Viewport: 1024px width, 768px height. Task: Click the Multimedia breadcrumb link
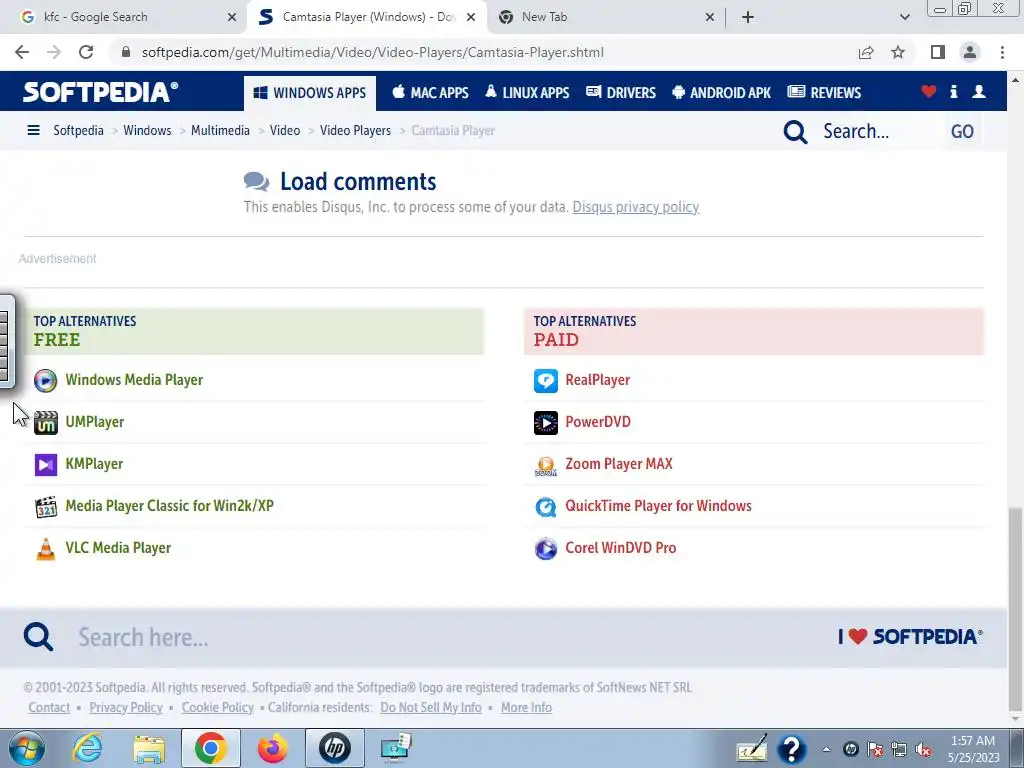coord(220,131)
